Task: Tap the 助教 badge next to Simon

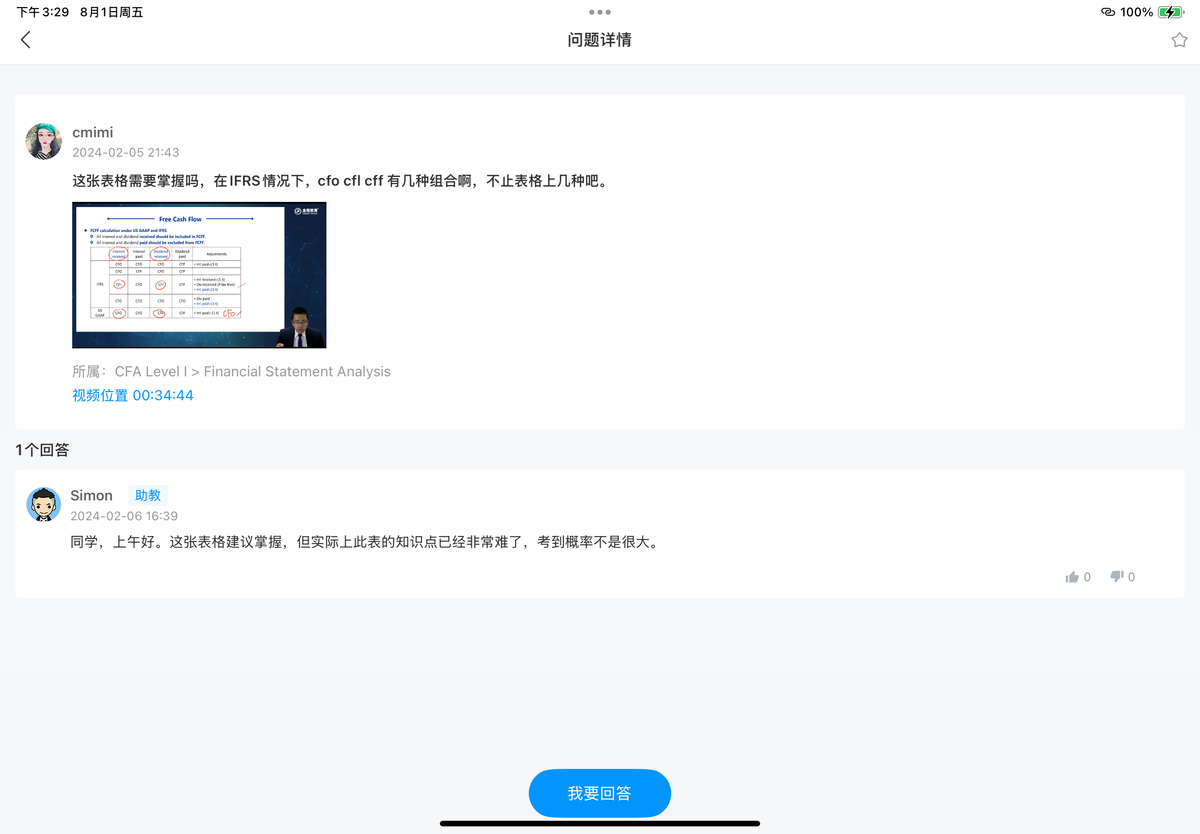Action: tap(147, 496)
